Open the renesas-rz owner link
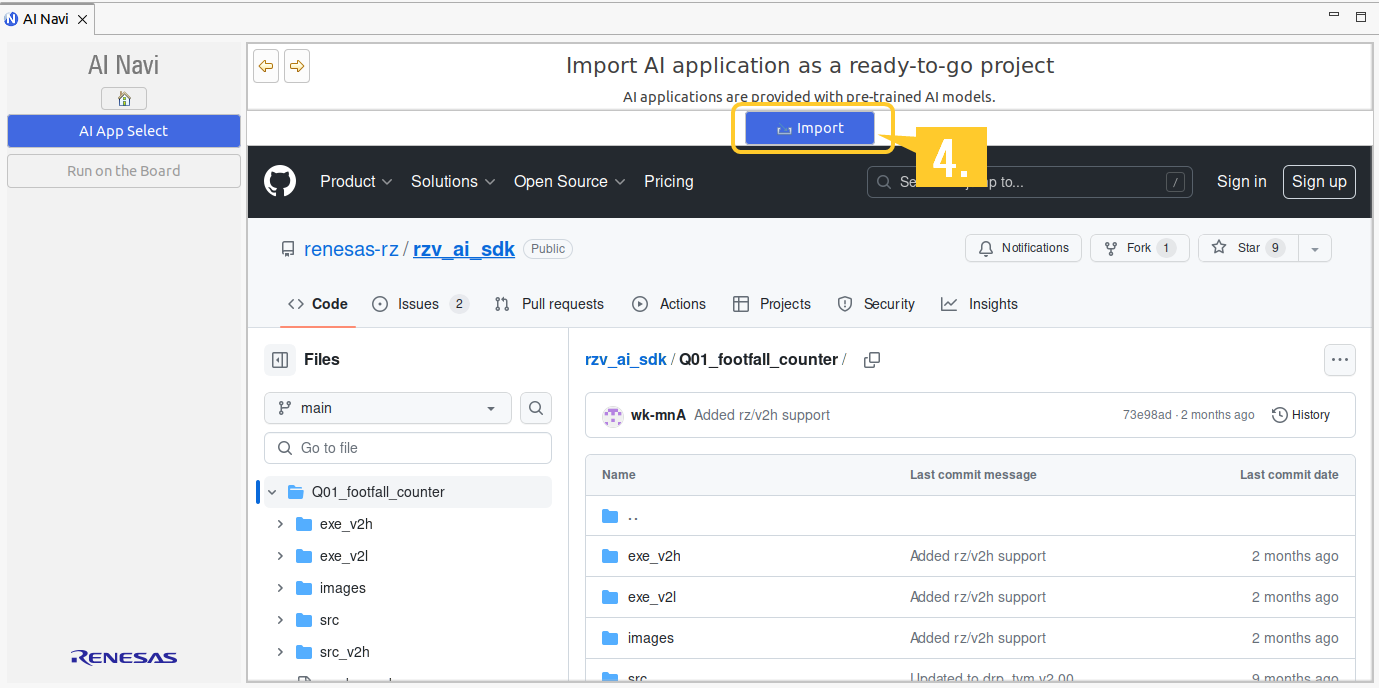 click(351, 249)
